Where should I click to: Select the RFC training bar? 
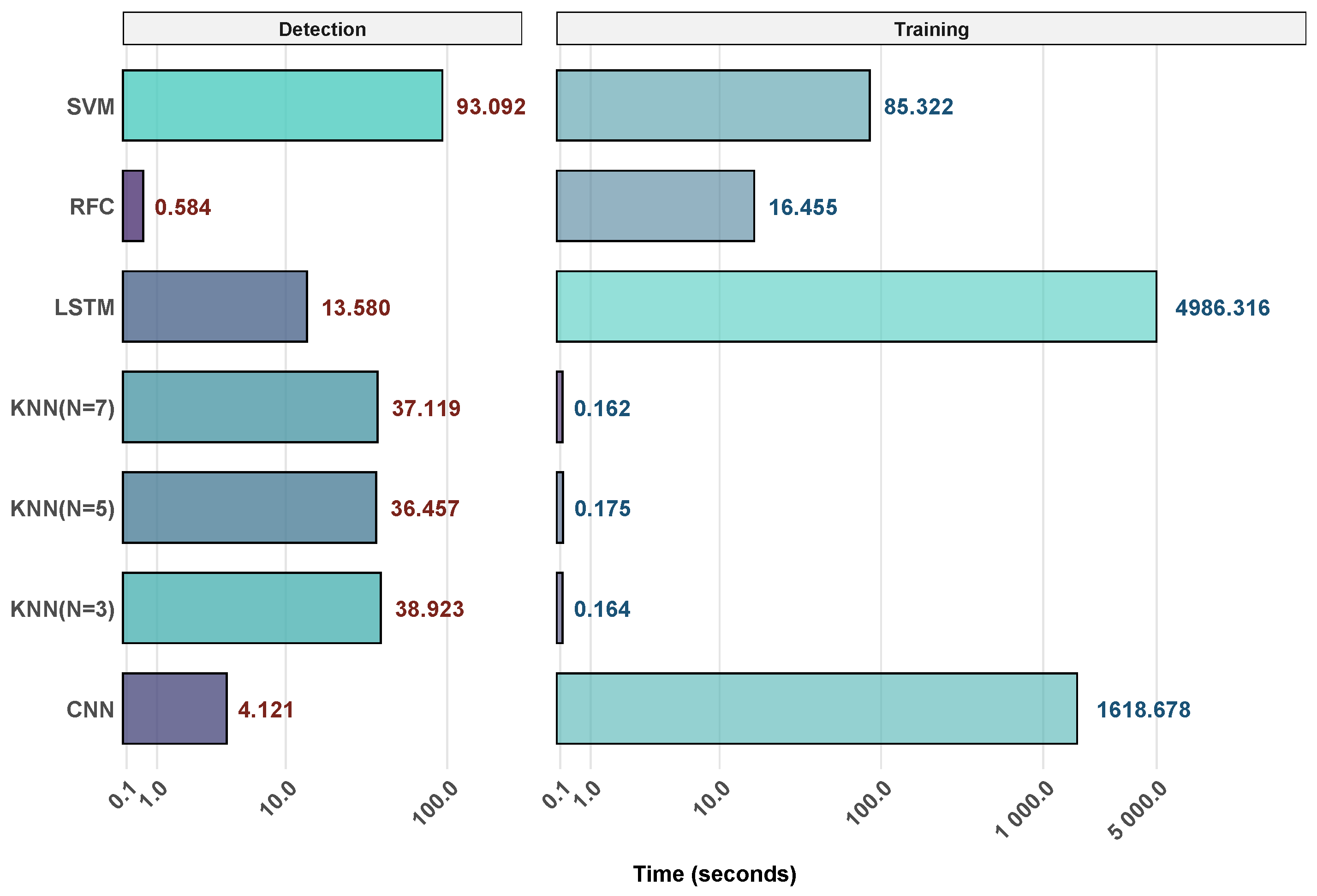pyautogui.click(x=655, y=206)
